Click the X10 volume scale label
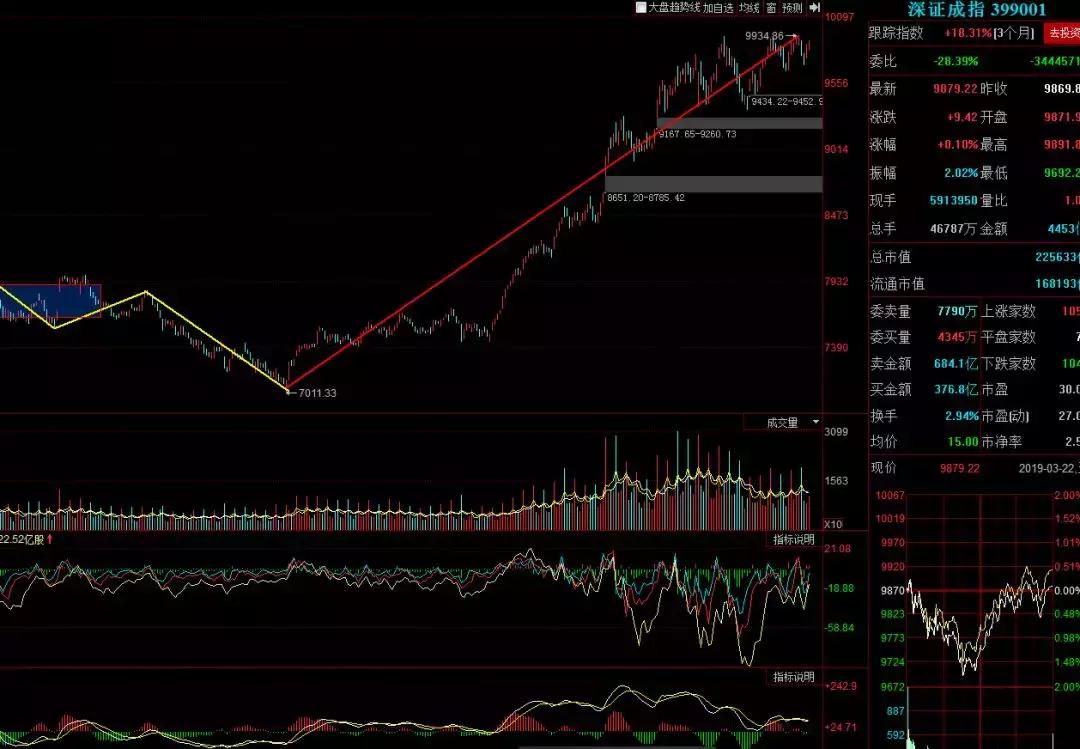The height and width of the screenshot is (749, 1080). tap(833, 524)
